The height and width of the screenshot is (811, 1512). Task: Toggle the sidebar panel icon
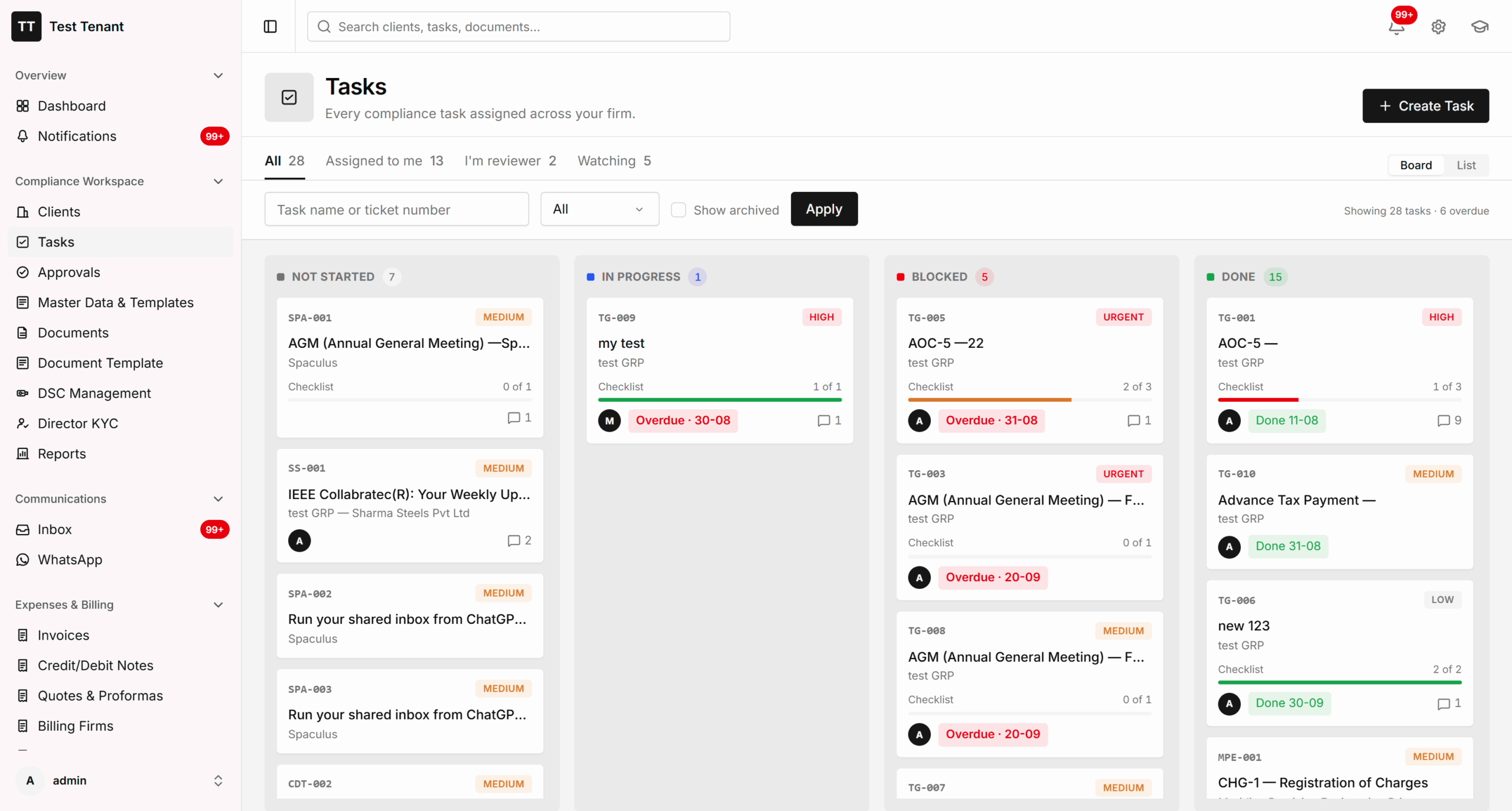pyautogui.click(x=270, y=27)
